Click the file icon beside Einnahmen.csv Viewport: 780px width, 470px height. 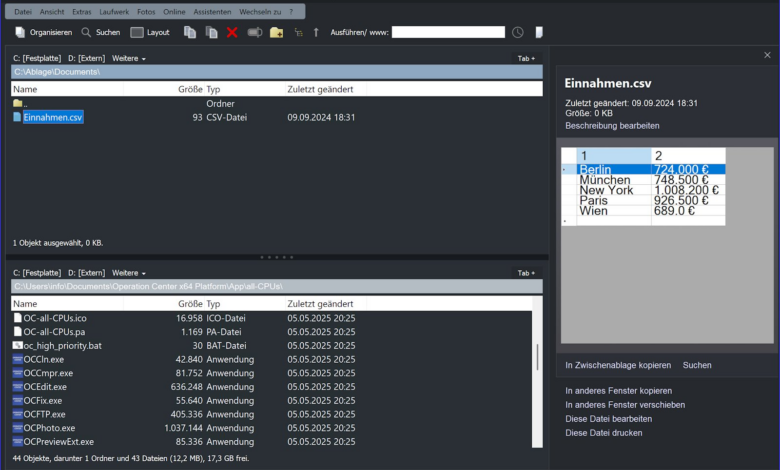click(x=17, y=117)
